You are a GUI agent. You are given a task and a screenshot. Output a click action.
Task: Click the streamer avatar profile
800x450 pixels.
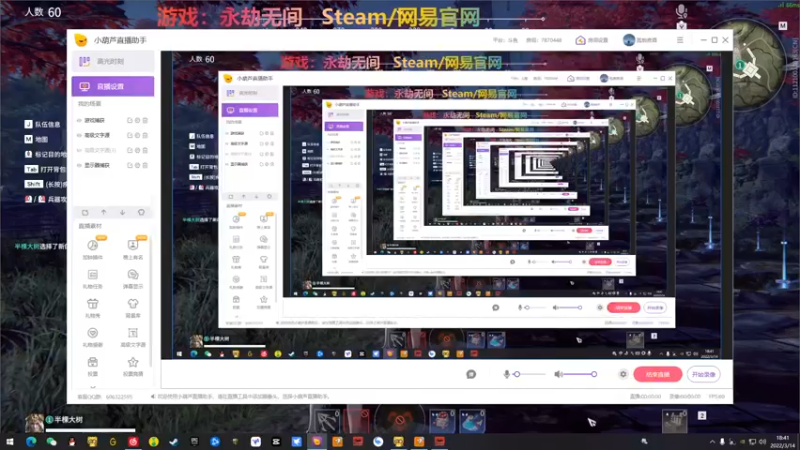[x=629, y=40]
